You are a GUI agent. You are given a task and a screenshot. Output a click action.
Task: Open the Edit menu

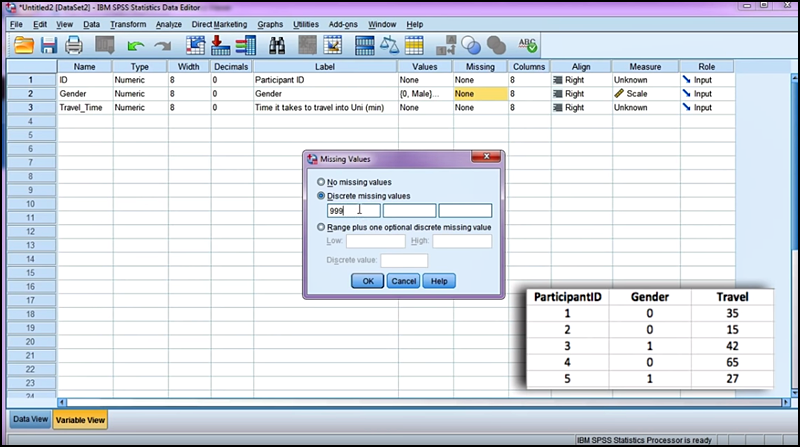(x=40, y=24)
